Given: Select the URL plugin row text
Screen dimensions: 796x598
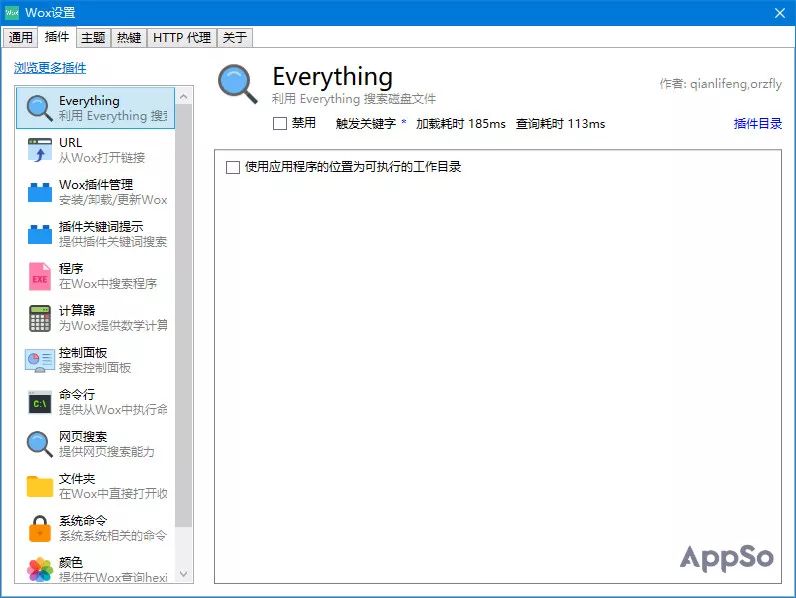Looking at the screenshot, I should 102,150.
